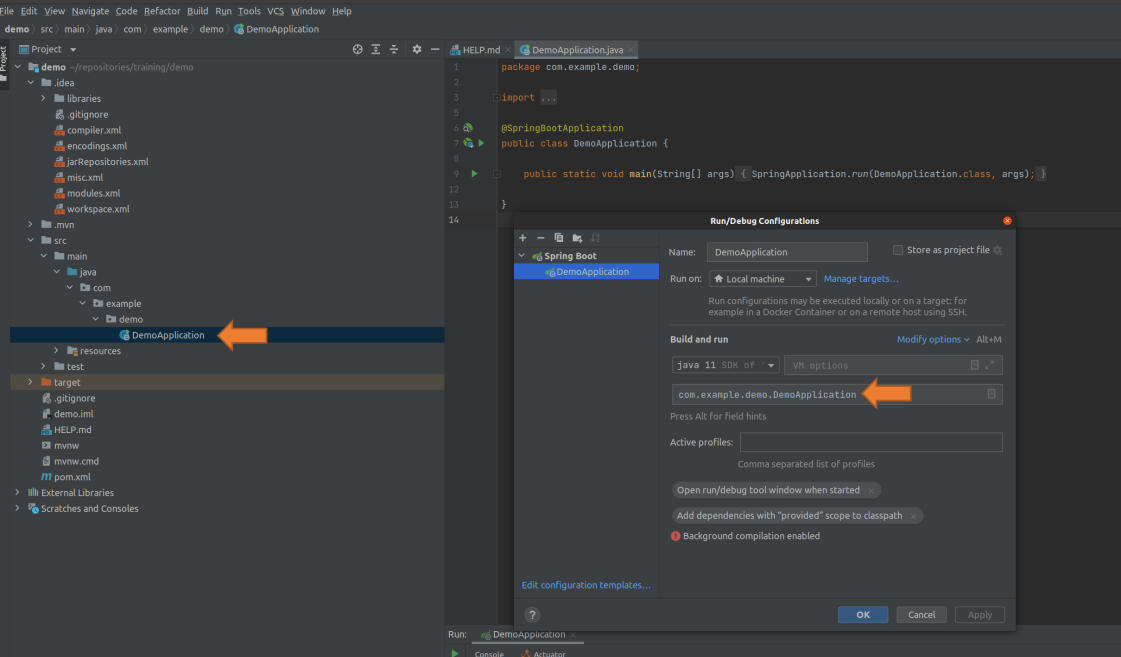
Task: Click move into new folder icon in dialog
Action: 577,238
